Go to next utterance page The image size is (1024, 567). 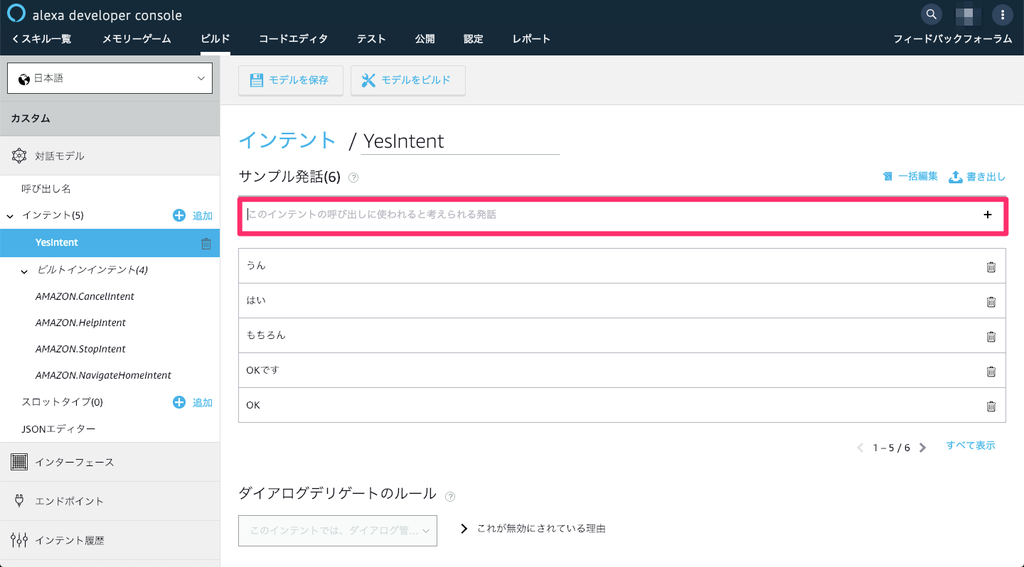(923, 447)
